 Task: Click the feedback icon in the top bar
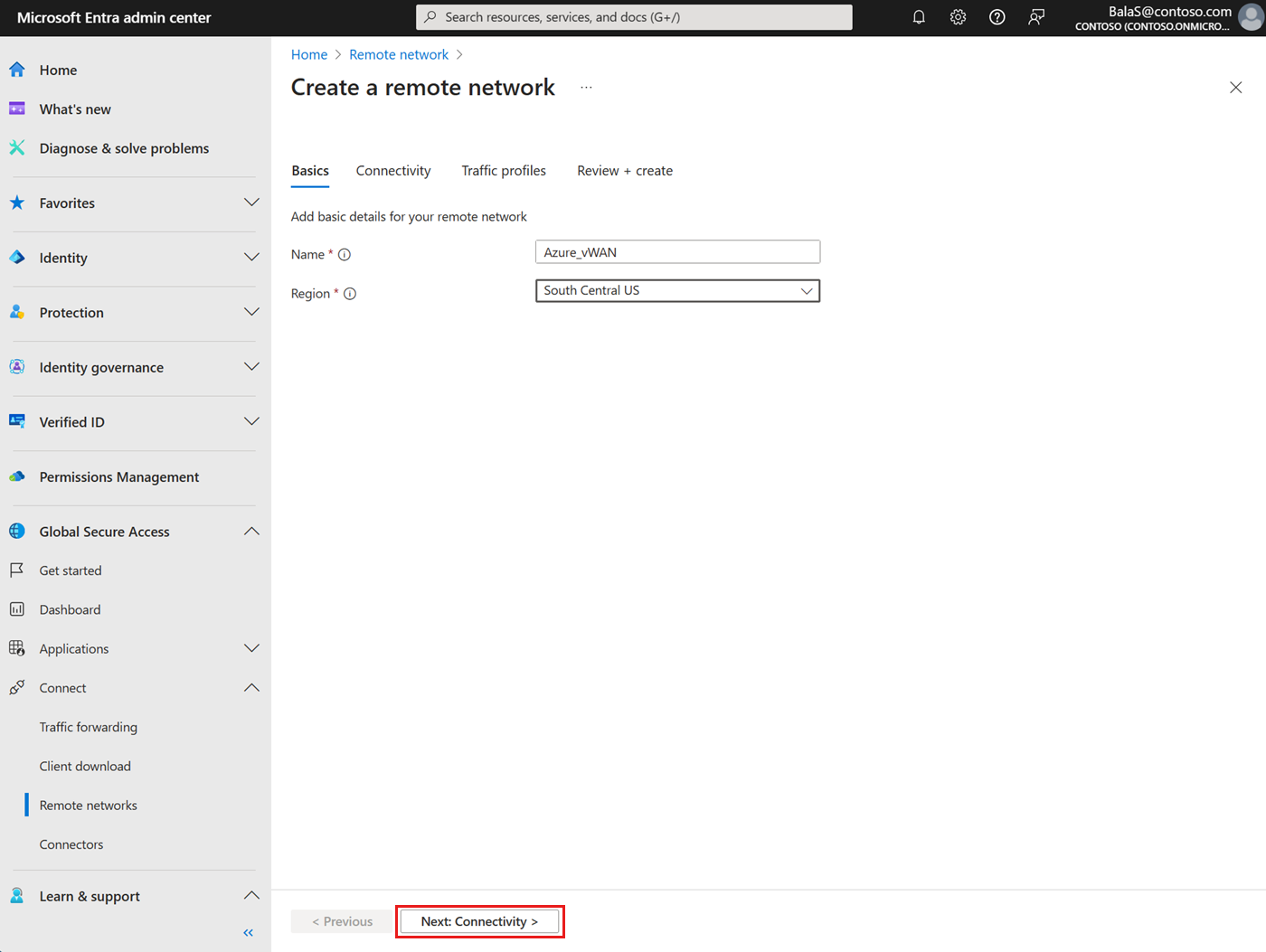tap(1036, 16)
